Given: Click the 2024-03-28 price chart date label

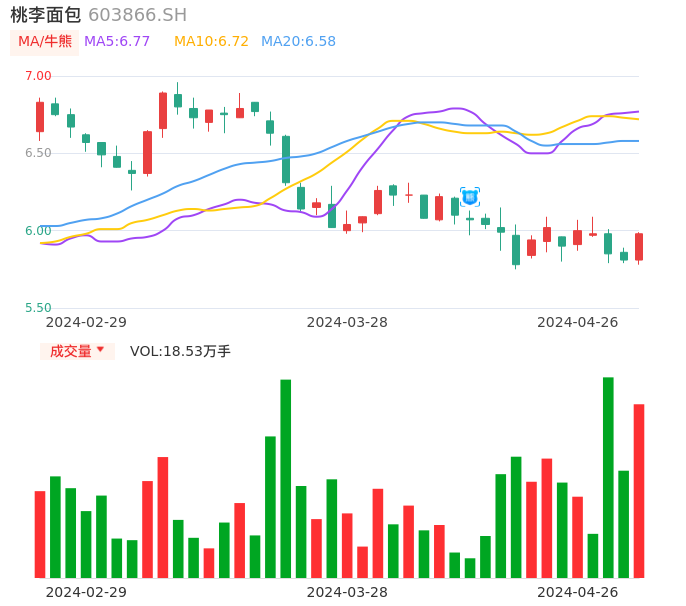Looking at the screenshot, I should click(x=347, y=322).
